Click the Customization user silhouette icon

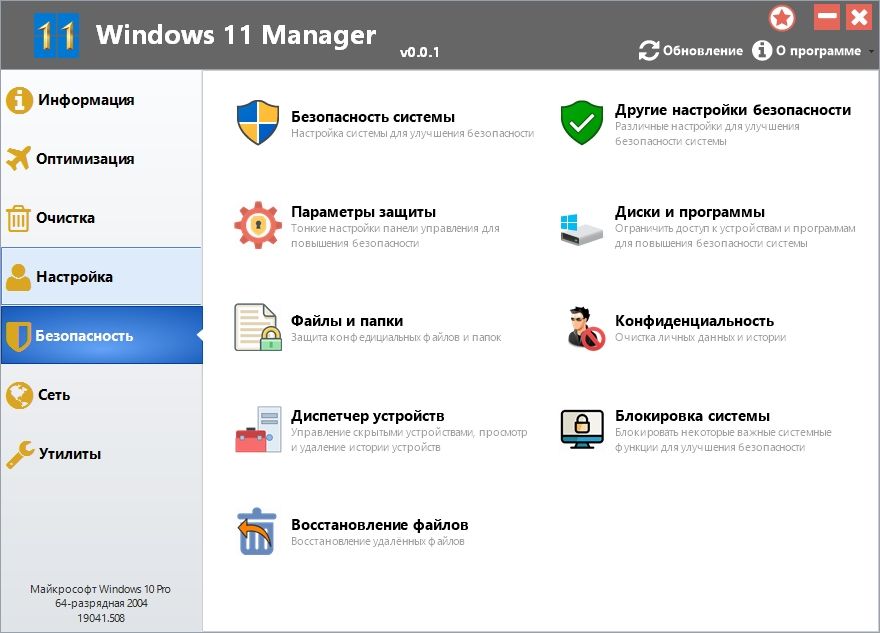(19, 277)
